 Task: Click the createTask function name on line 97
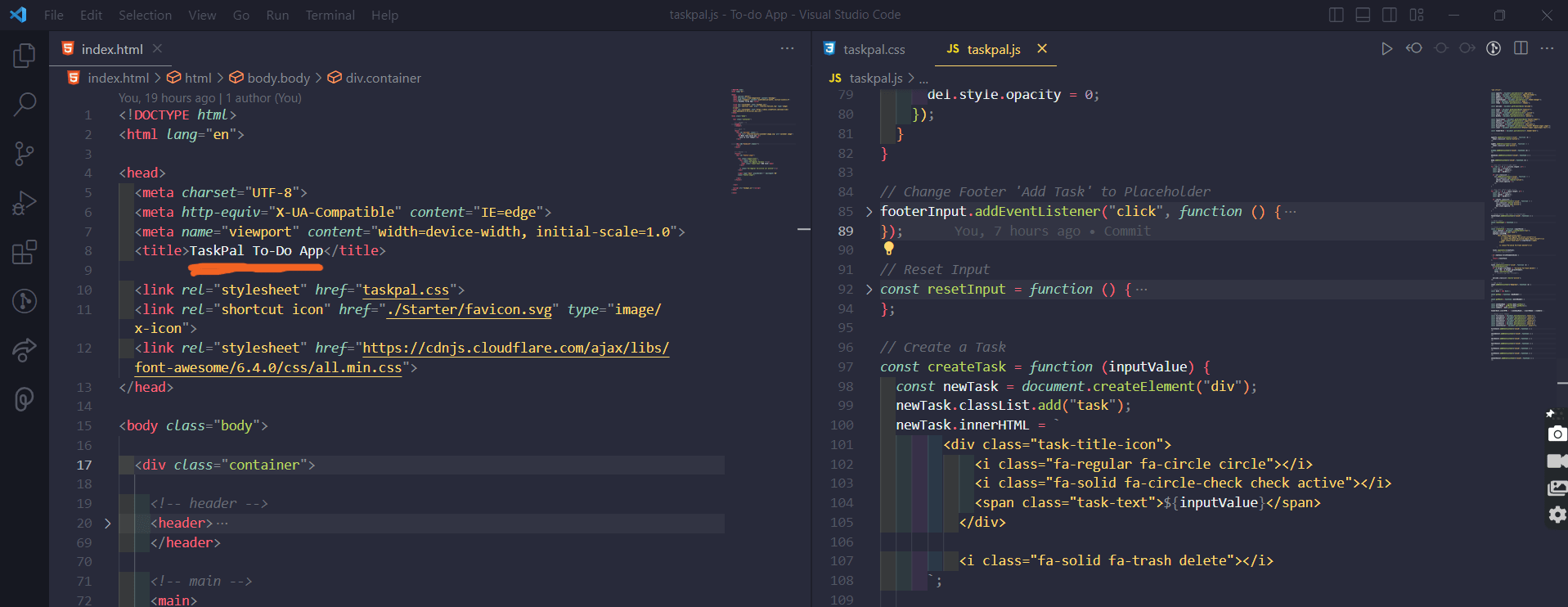point(967,367)
